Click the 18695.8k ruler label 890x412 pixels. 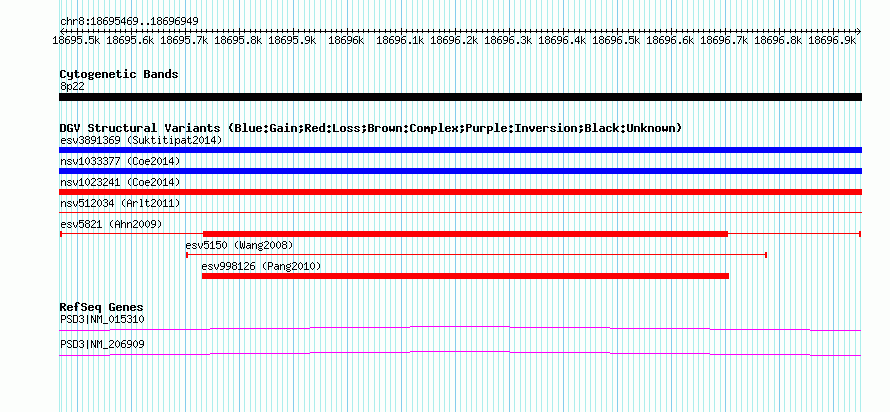click(x=238, y=41)
